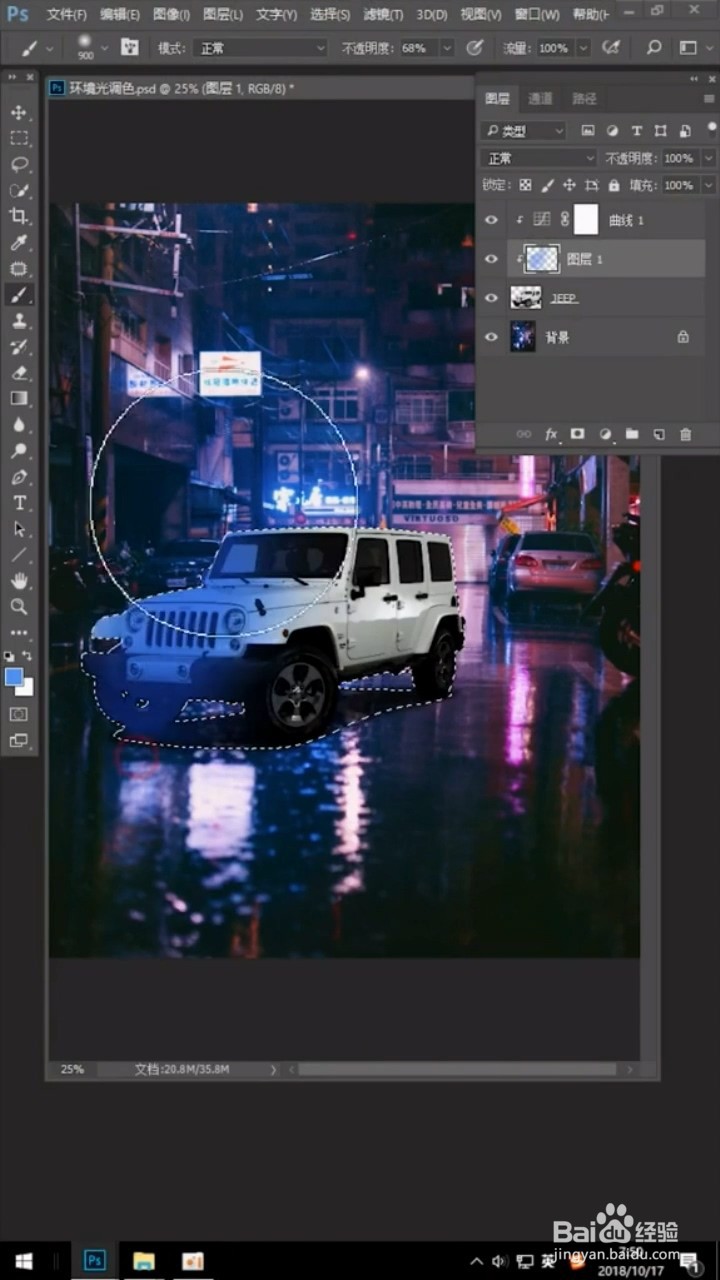Add a layer style with fx
720x1280 pixels.
551,434
